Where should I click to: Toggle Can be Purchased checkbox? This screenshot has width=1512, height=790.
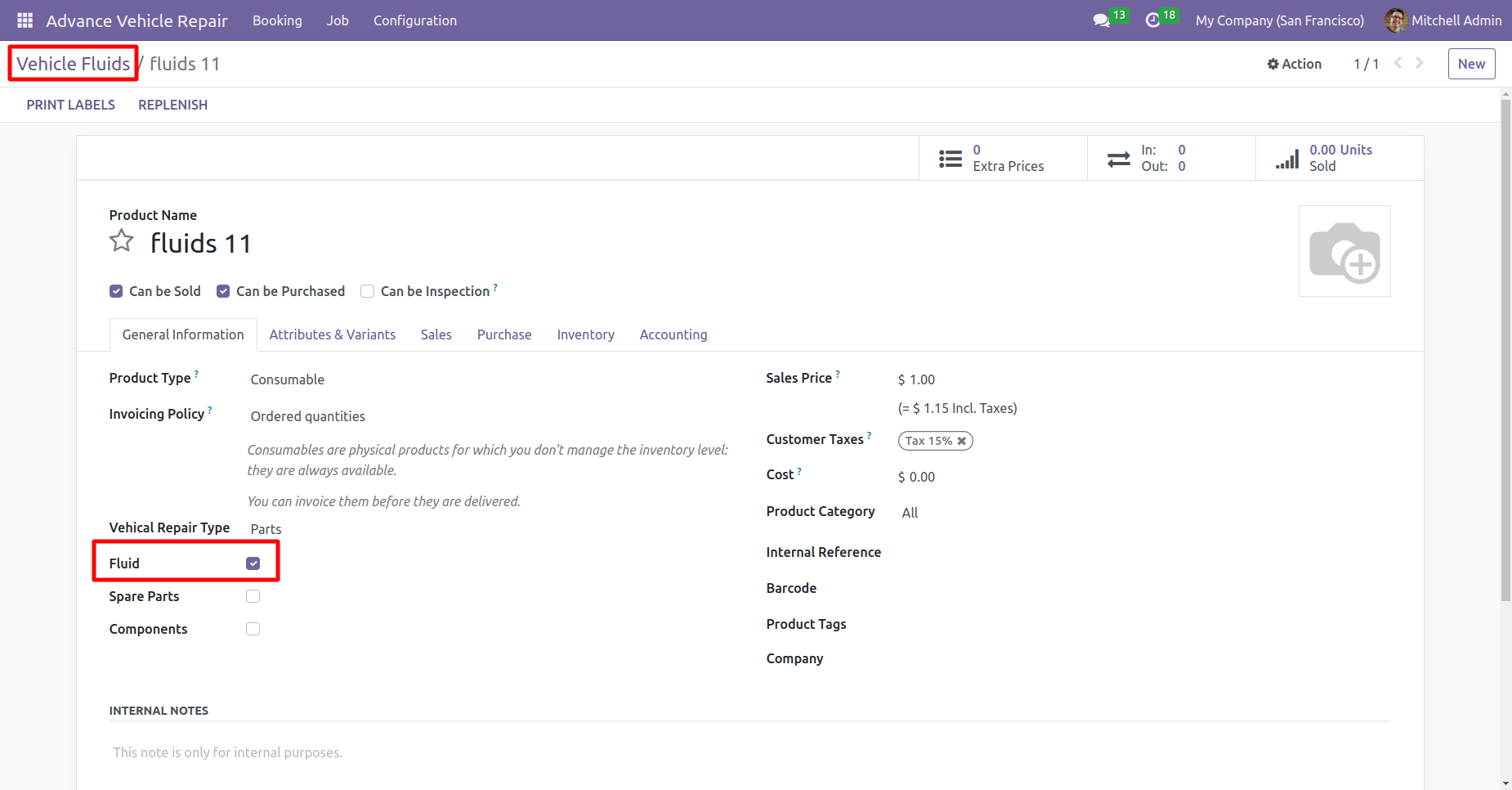pos(223,291)
